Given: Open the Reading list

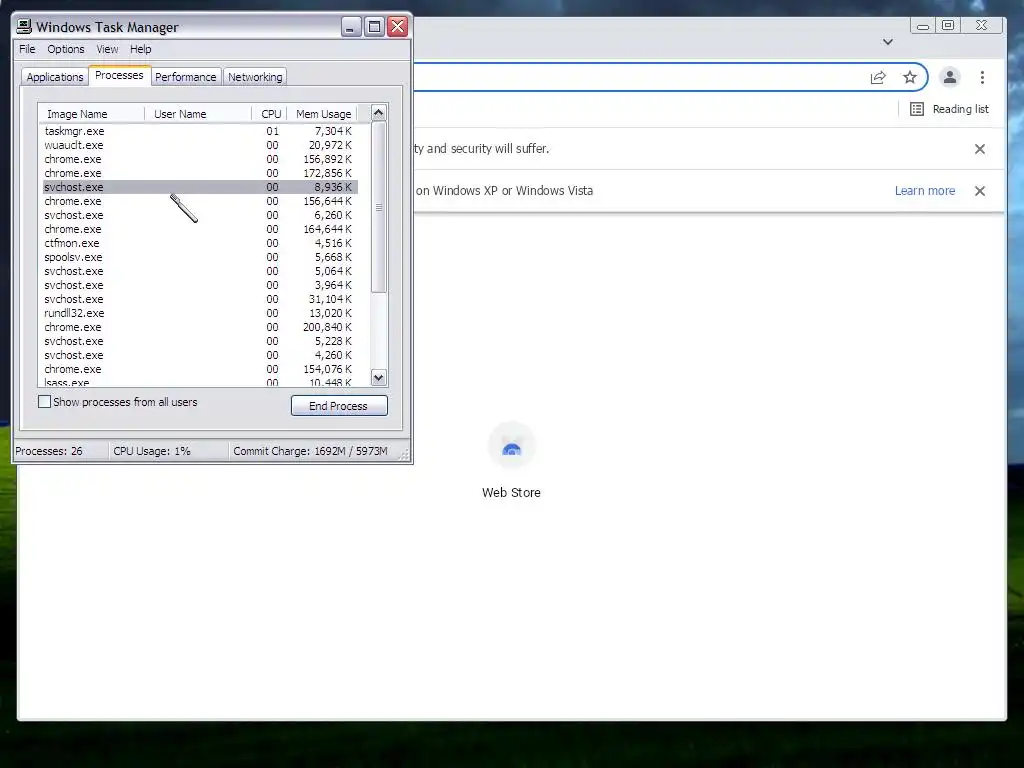Looking at the screenshot, I should (x=950, y=109).
